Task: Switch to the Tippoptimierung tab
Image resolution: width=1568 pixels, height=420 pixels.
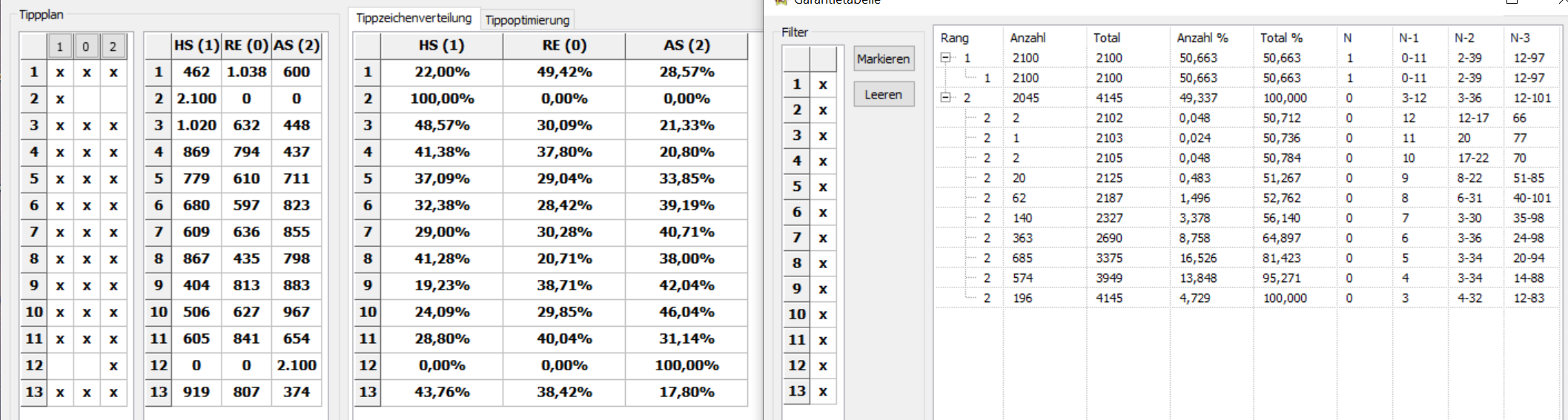Action: [527, 20]
